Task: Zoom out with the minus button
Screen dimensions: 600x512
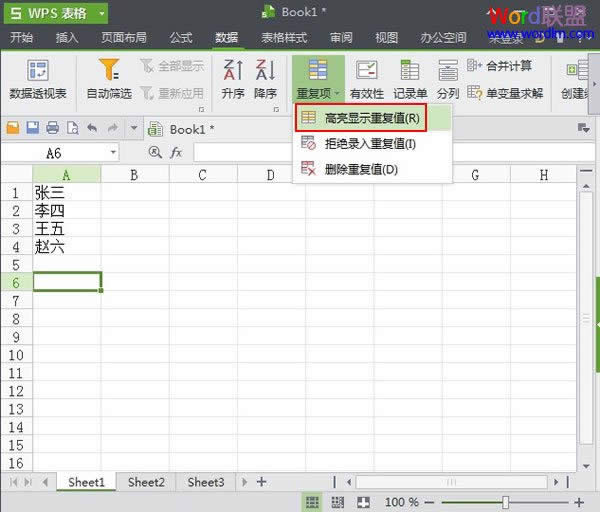Action: [x=429, y=502]
